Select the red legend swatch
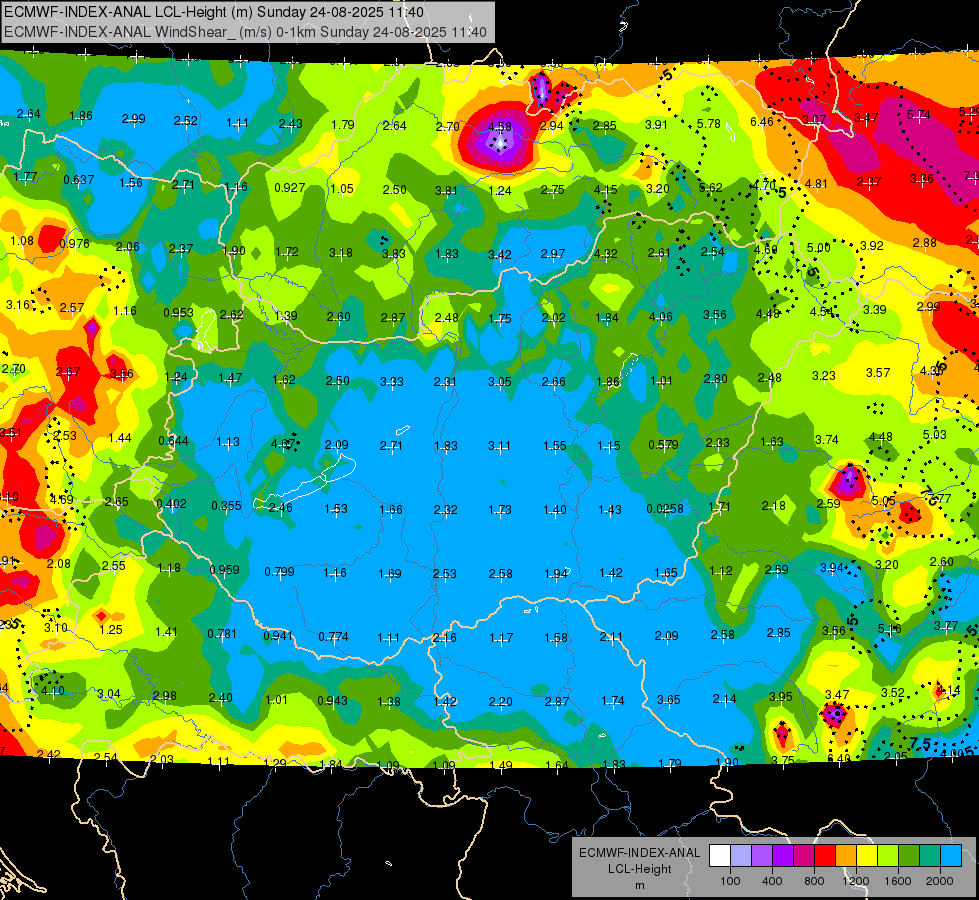This screenshot has width=979, height=900. tap(825, 856)
